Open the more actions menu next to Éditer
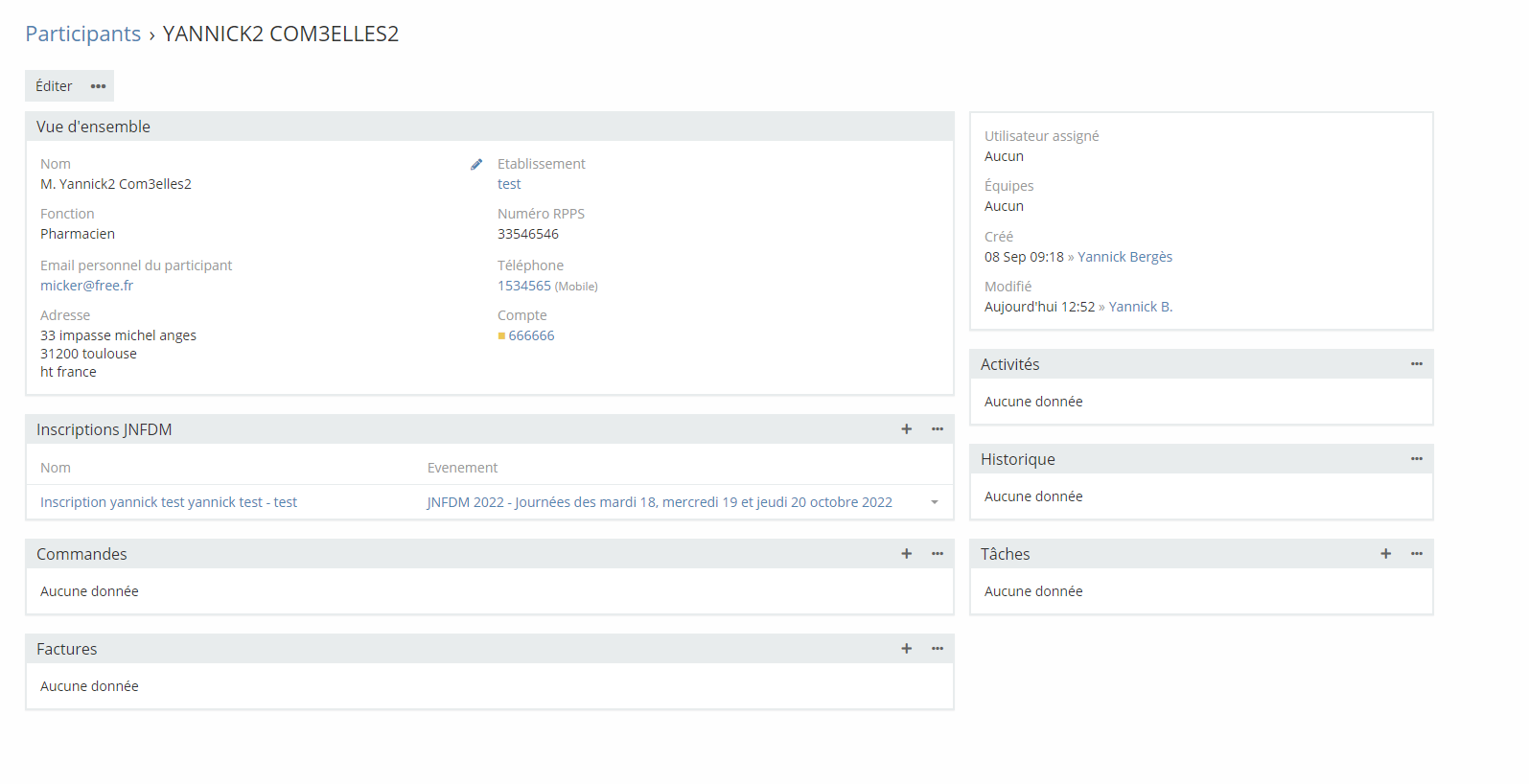The width and height of the screenshot is (1529, 784). tap(98, 86)
